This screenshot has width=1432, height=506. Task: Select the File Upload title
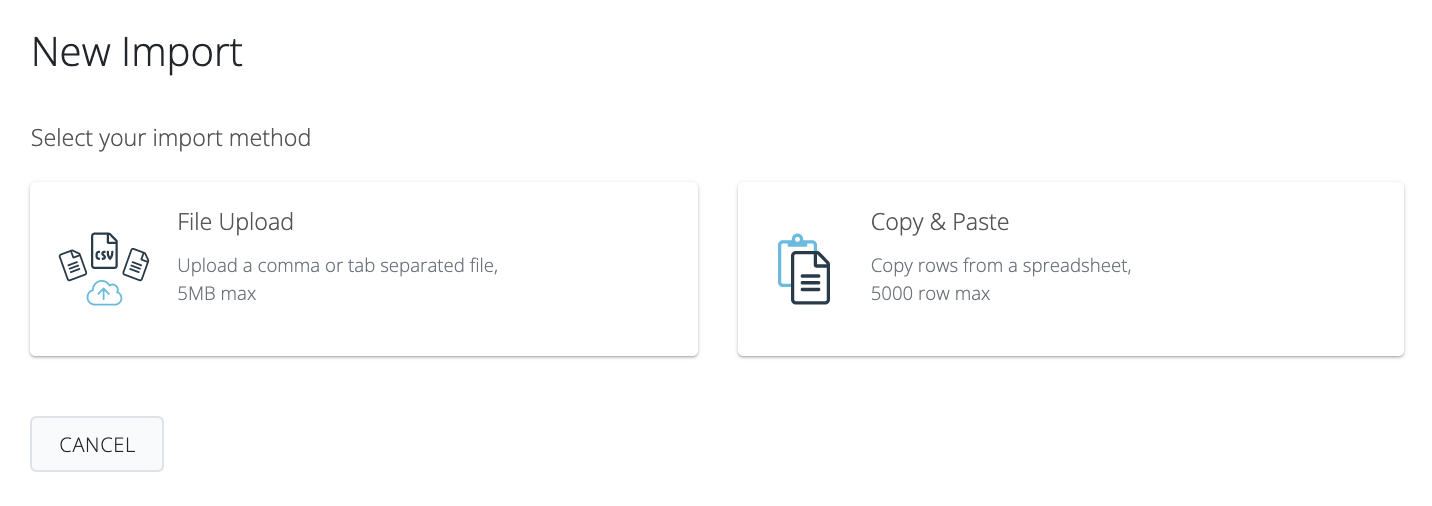pos(235,222)
